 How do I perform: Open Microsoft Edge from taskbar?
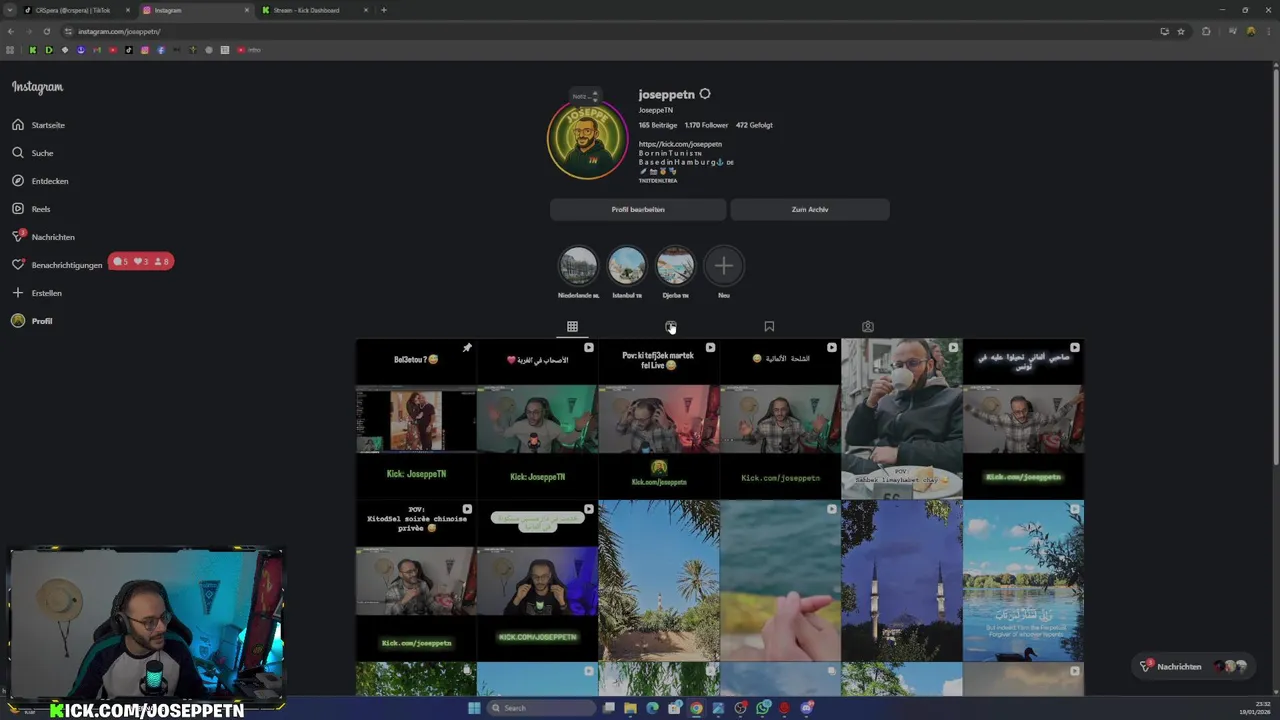tap(653, 708)
